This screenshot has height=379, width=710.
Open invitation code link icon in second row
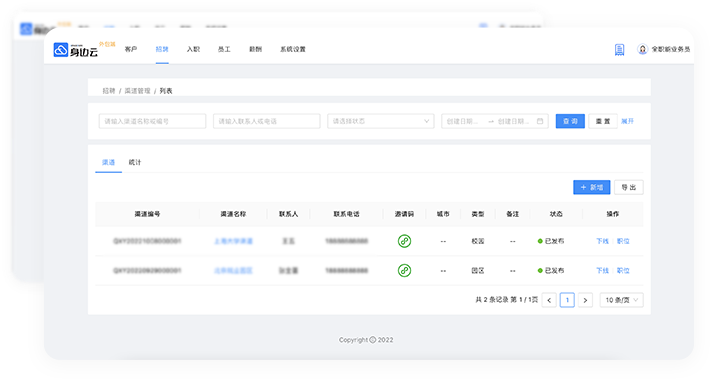tap(404, 270)
